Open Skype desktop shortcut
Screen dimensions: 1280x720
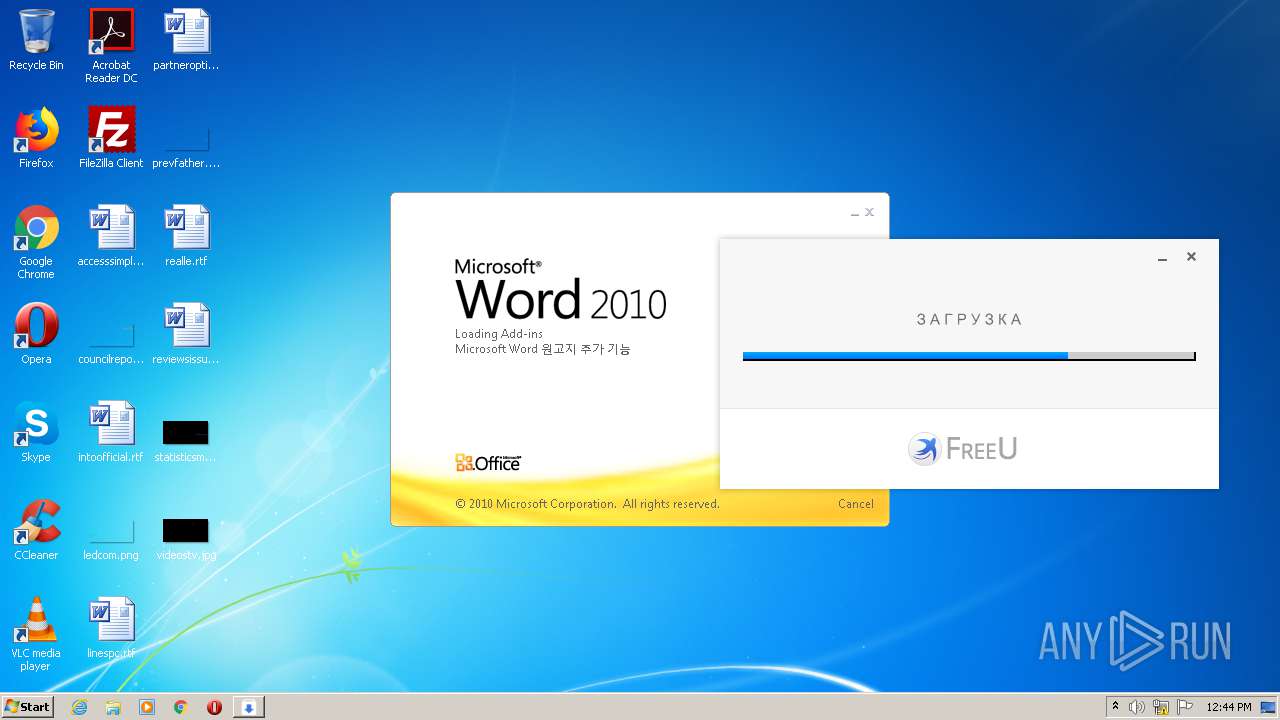tap(36, 432)
